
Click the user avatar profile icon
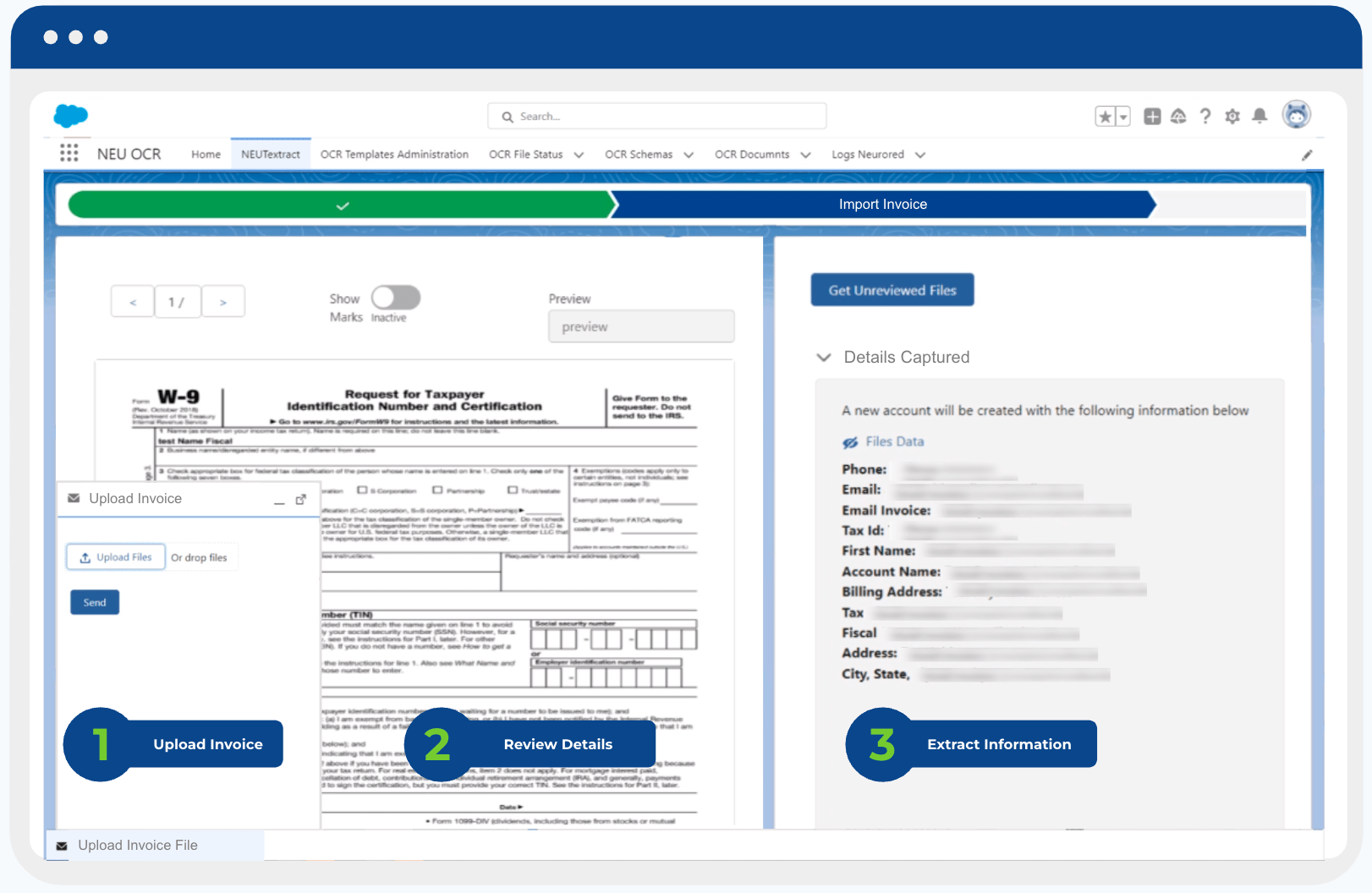point(1296,115)
